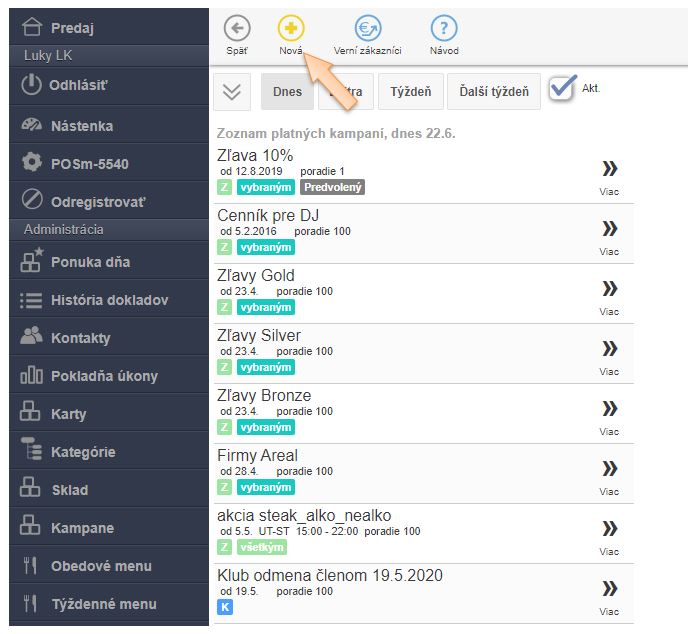Create a new campaign with Nová icon

(x=291, y=29)
